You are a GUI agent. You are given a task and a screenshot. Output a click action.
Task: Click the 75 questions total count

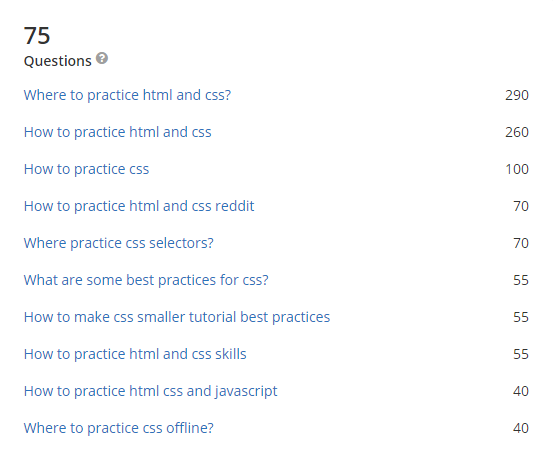[x=37, y=36]
